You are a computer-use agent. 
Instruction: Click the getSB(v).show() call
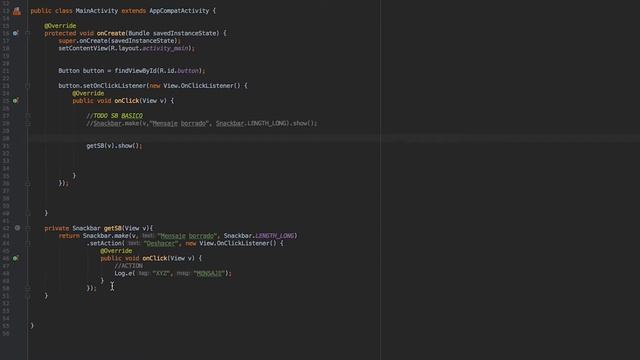[114, 146]
